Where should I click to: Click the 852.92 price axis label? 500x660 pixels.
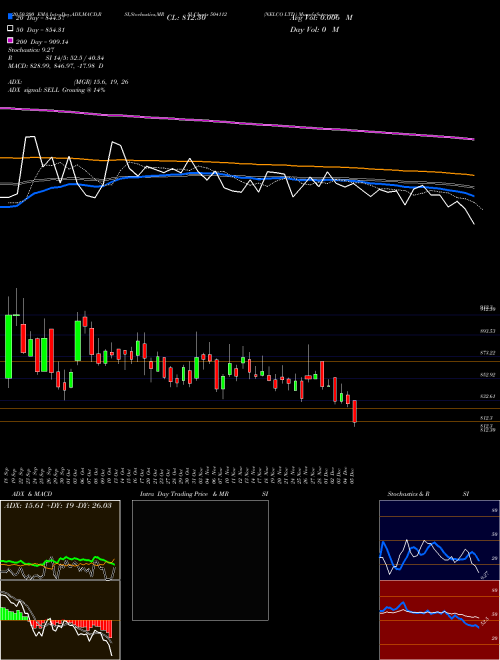point(488,375)
